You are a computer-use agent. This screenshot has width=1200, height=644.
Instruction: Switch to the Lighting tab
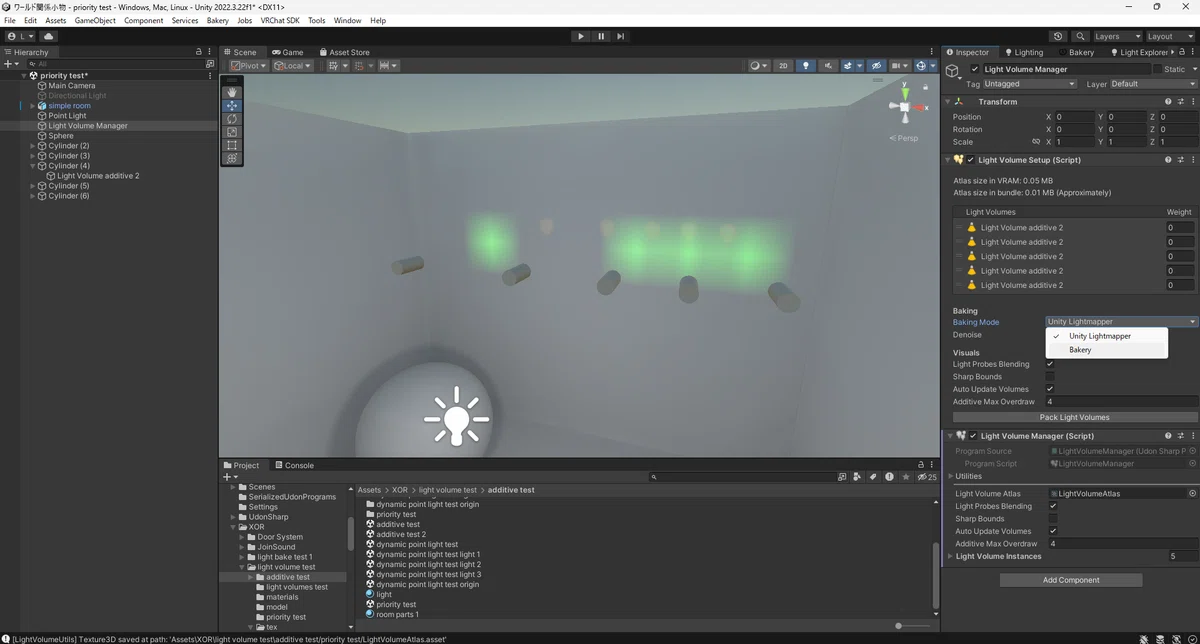1023,52
